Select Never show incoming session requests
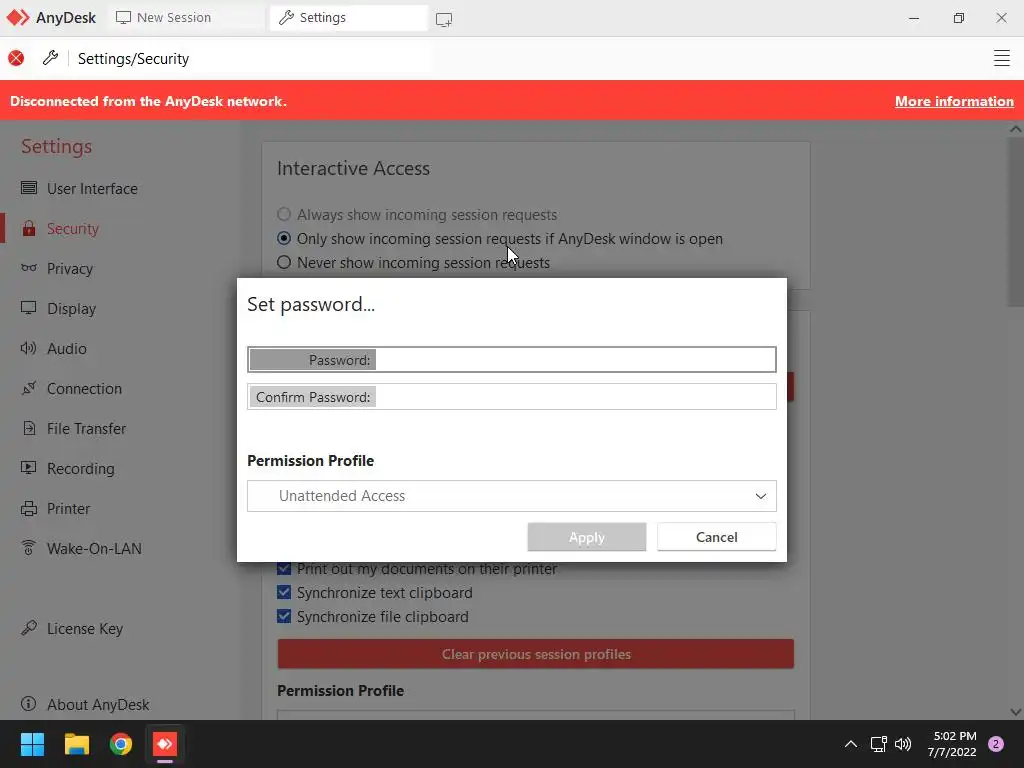 [x=283, y=263]
